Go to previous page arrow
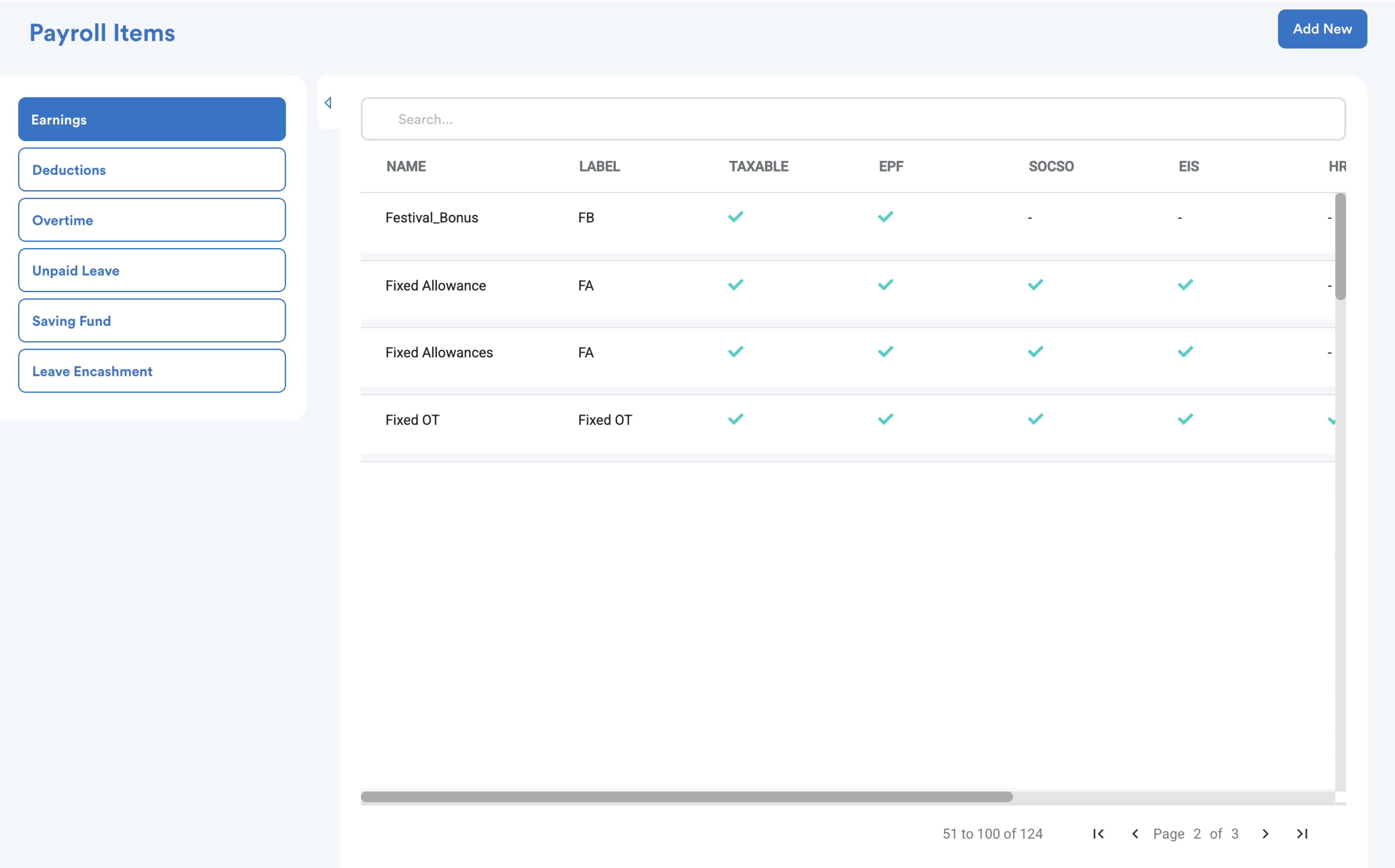 click(x=1134, y=834)
